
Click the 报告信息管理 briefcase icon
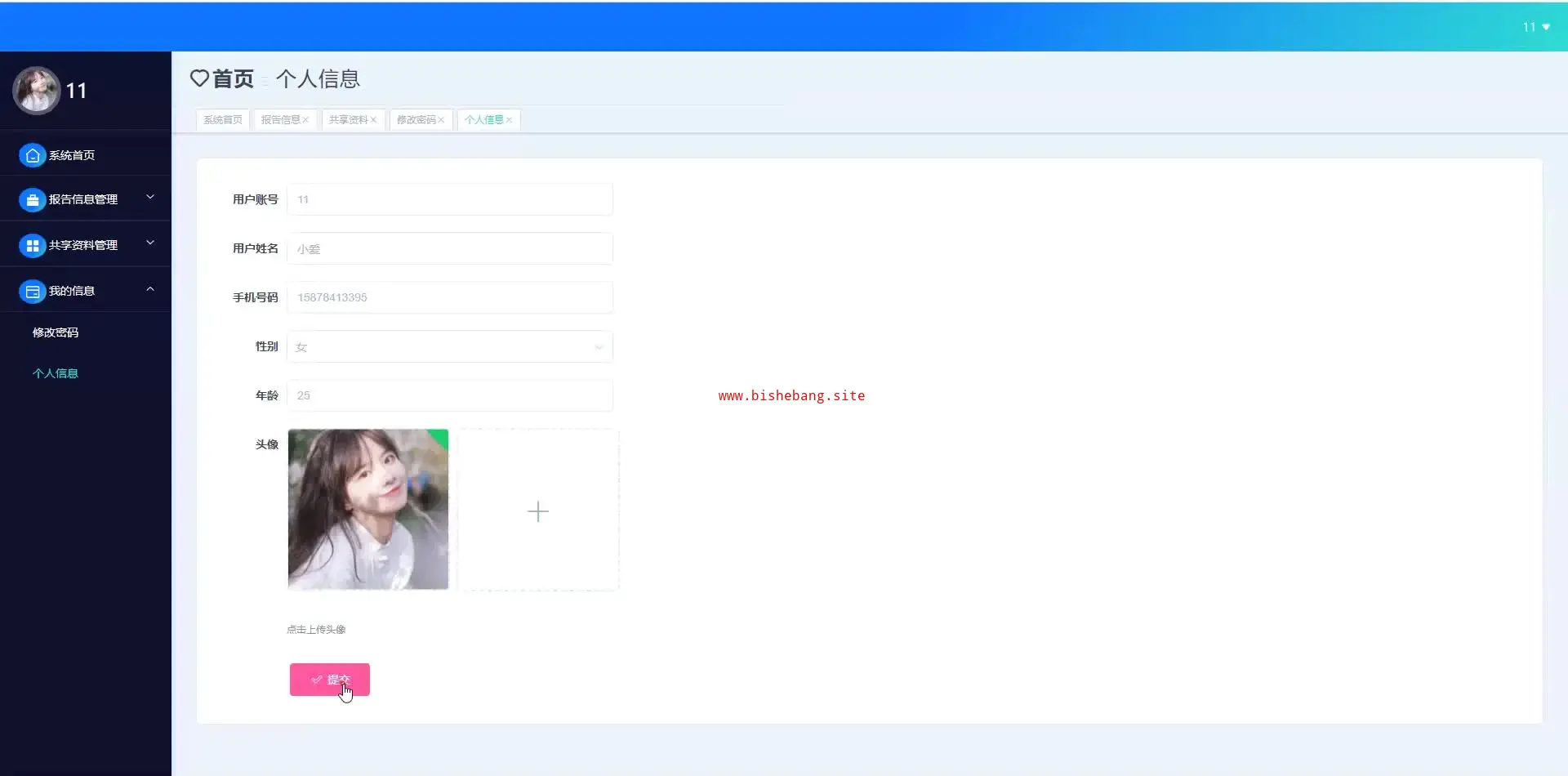tap(32, 199)
